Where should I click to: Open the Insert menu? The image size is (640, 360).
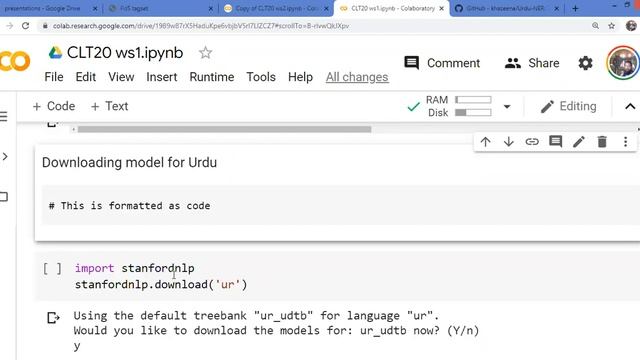(162, 77)
